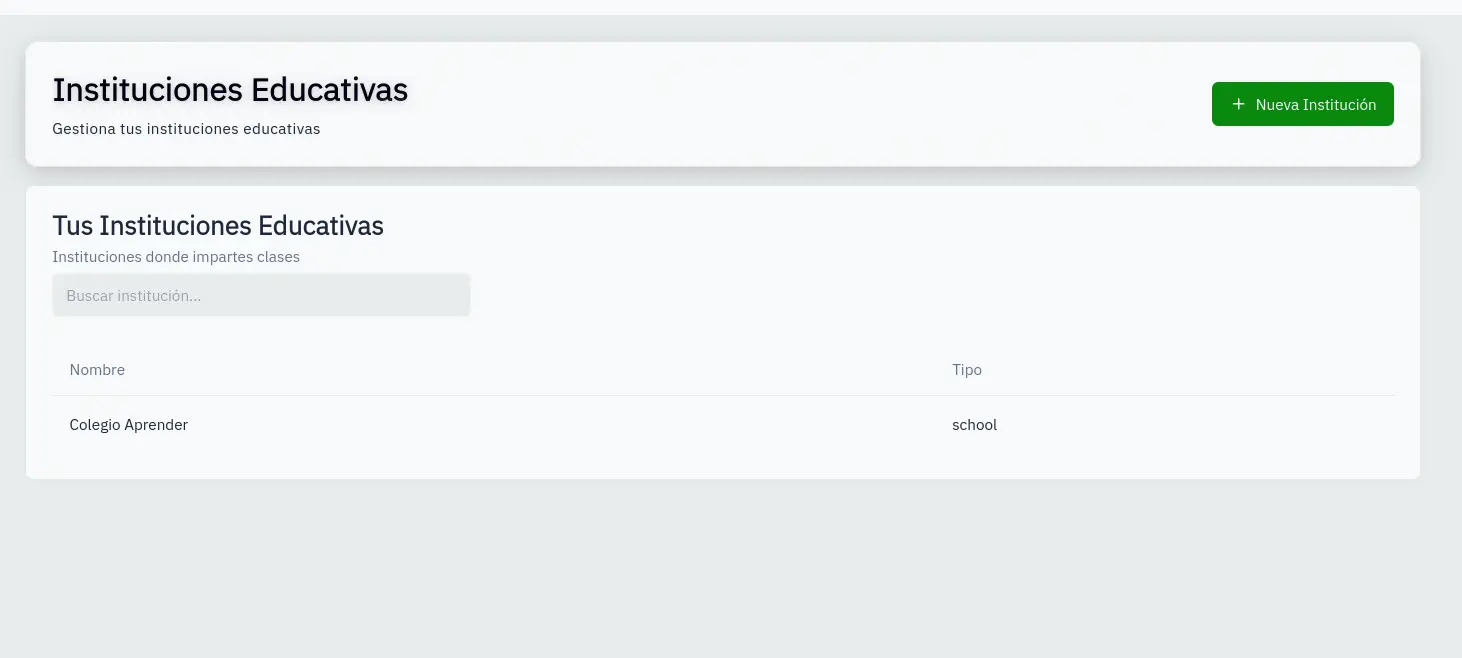Click the top white bar strip
This screenshot has width=1462, height=658.
(x=731, y=7)
